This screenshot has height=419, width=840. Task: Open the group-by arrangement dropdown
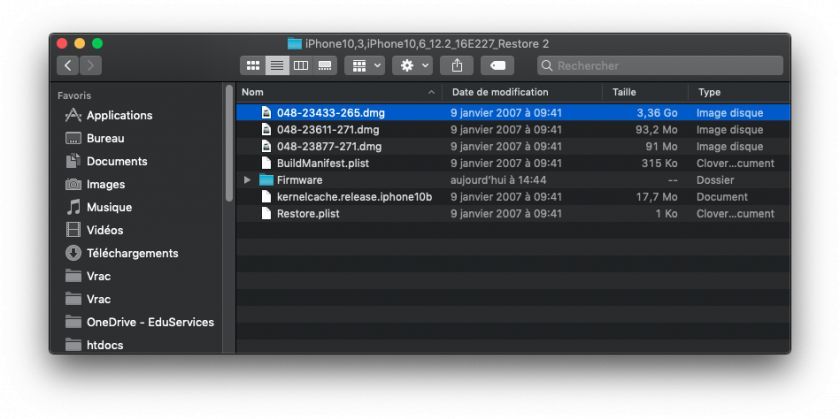click(x=364, y=65)
